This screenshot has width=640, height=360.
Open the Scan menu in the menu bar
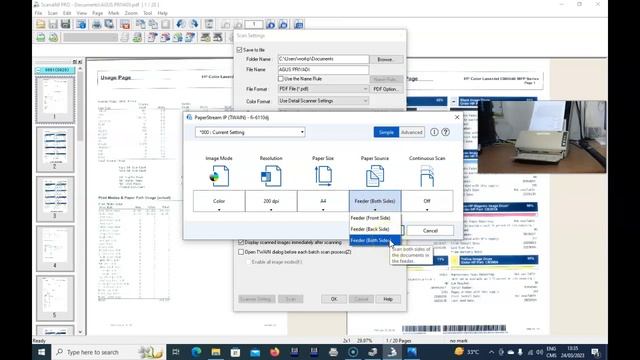(53, 13)
